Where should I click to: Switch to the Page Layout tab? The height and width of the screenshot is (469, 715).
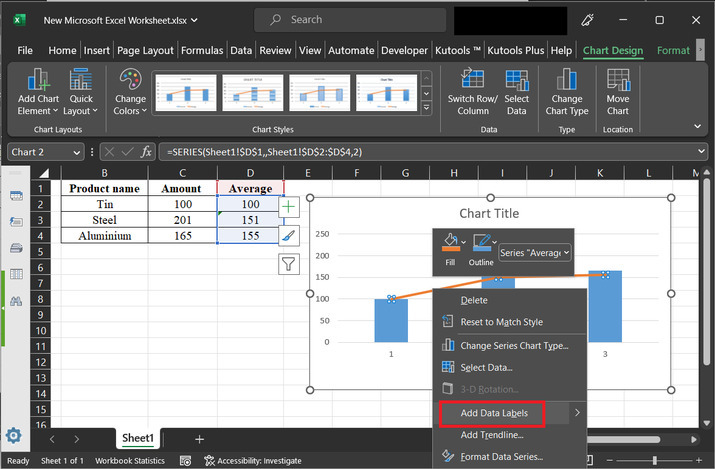(143, 50)
